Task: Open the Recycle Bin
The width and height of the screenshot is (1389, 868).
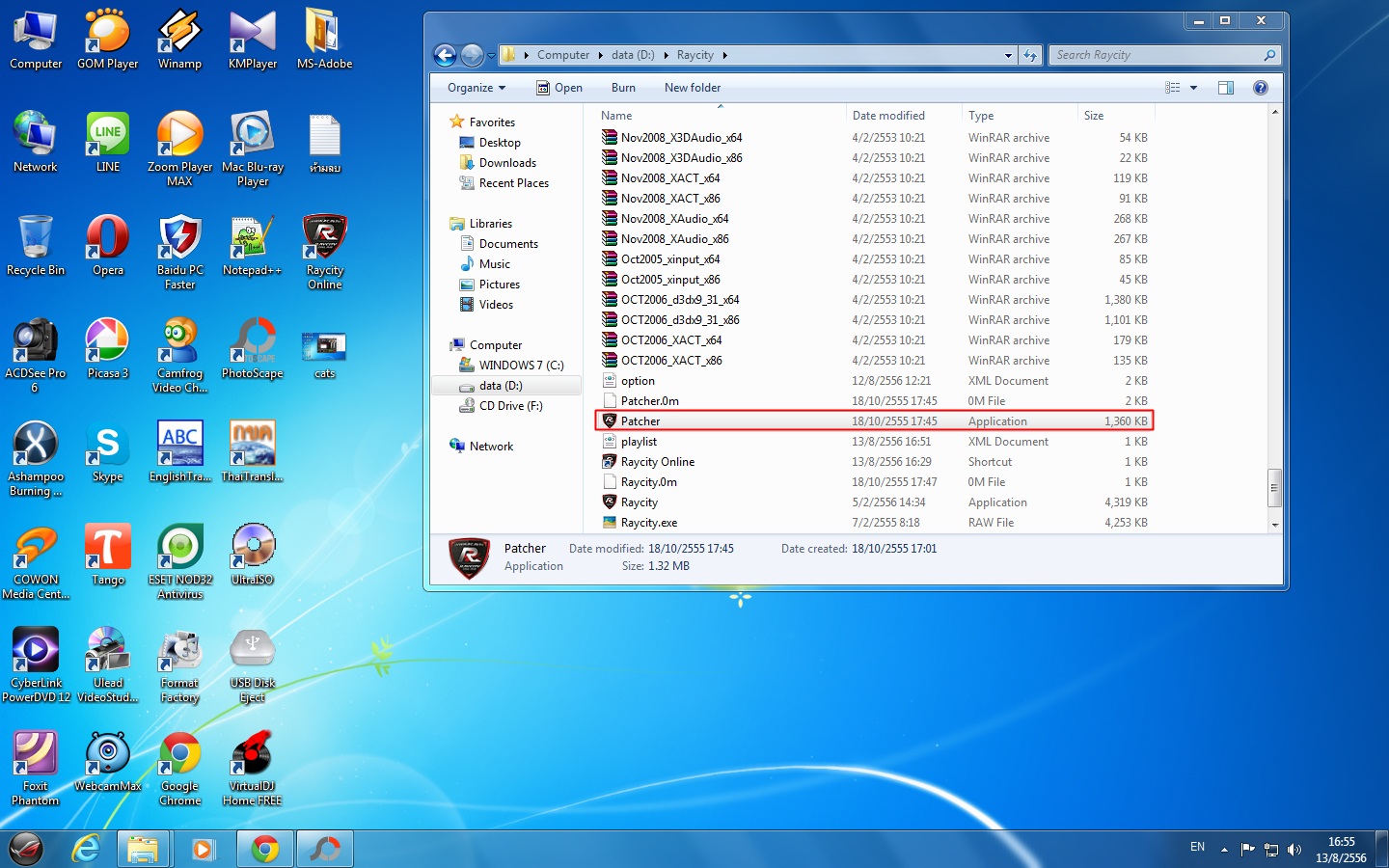Action: (36, 246)
